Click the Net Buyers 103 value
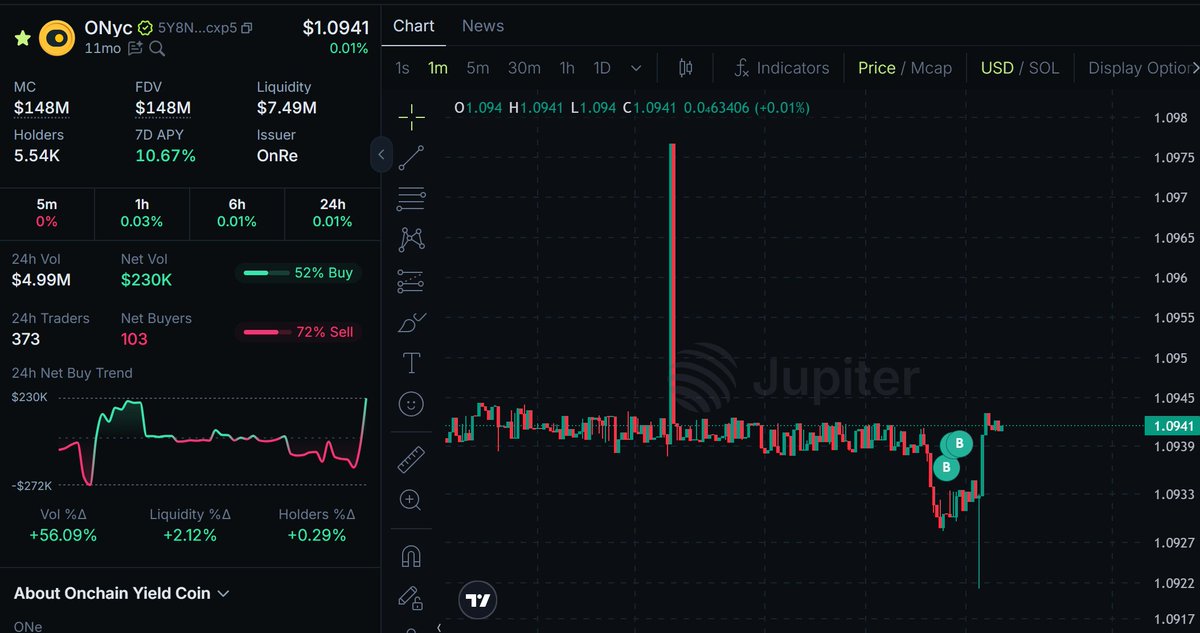The image size is (1200, 633). (134, 339)
